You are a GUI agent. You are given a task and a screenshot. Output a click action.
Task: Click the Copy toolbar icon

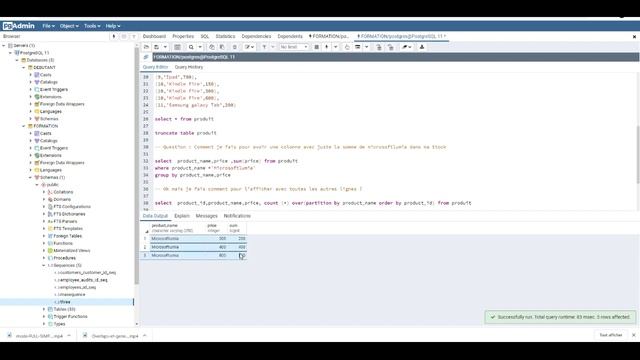[211, 47]
